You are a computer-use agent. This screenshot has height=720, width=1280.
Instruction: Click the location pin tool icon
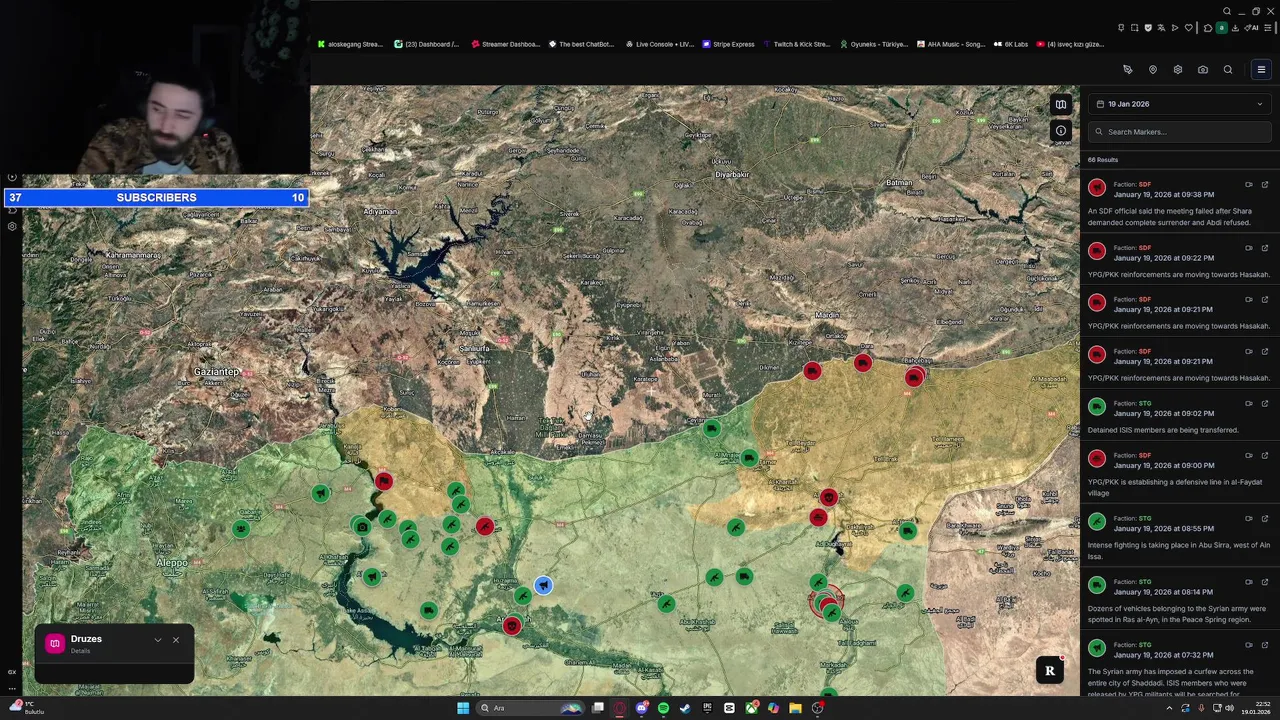point(1152,70)
